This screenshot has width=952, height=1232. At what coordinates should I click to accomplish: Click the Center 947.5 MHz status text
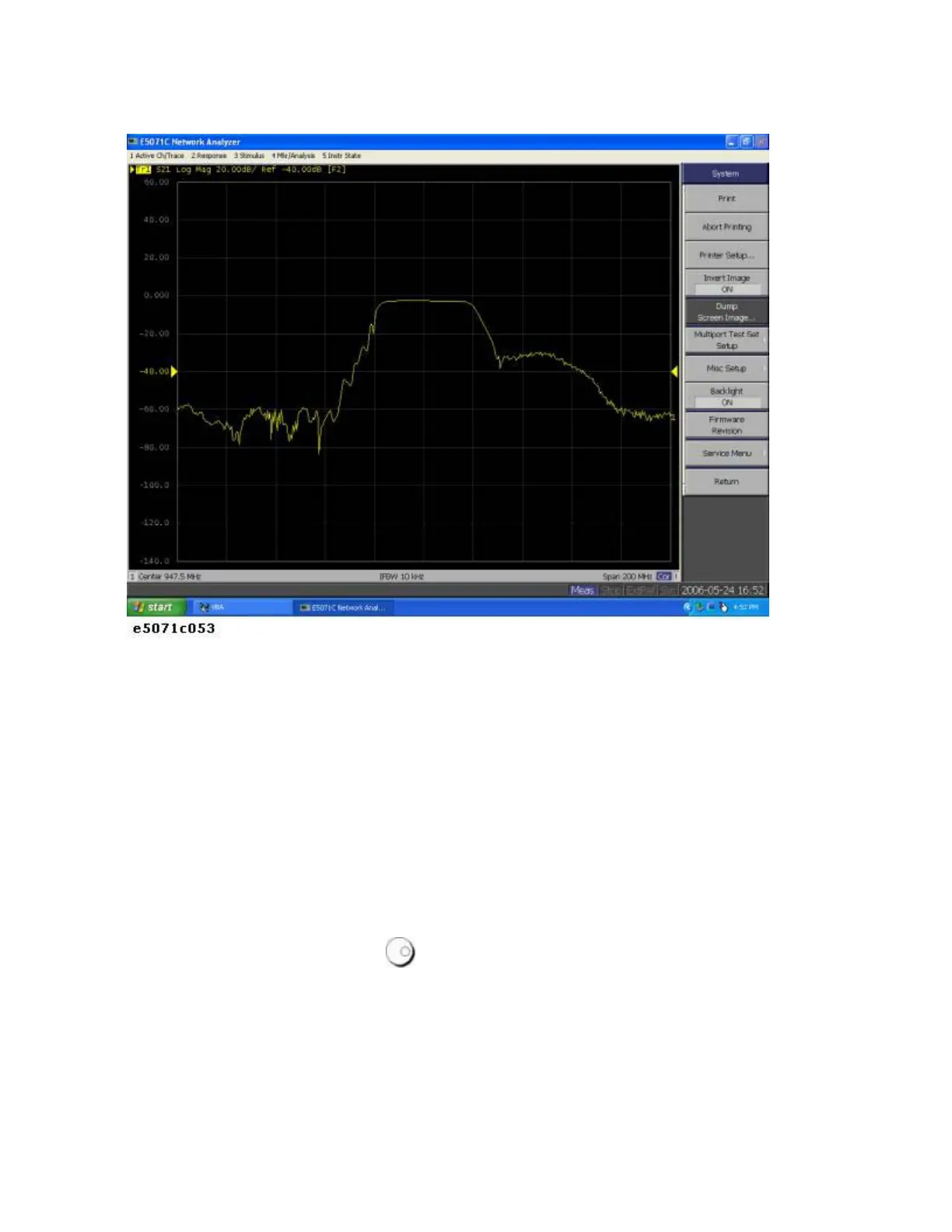pos(170,576)
